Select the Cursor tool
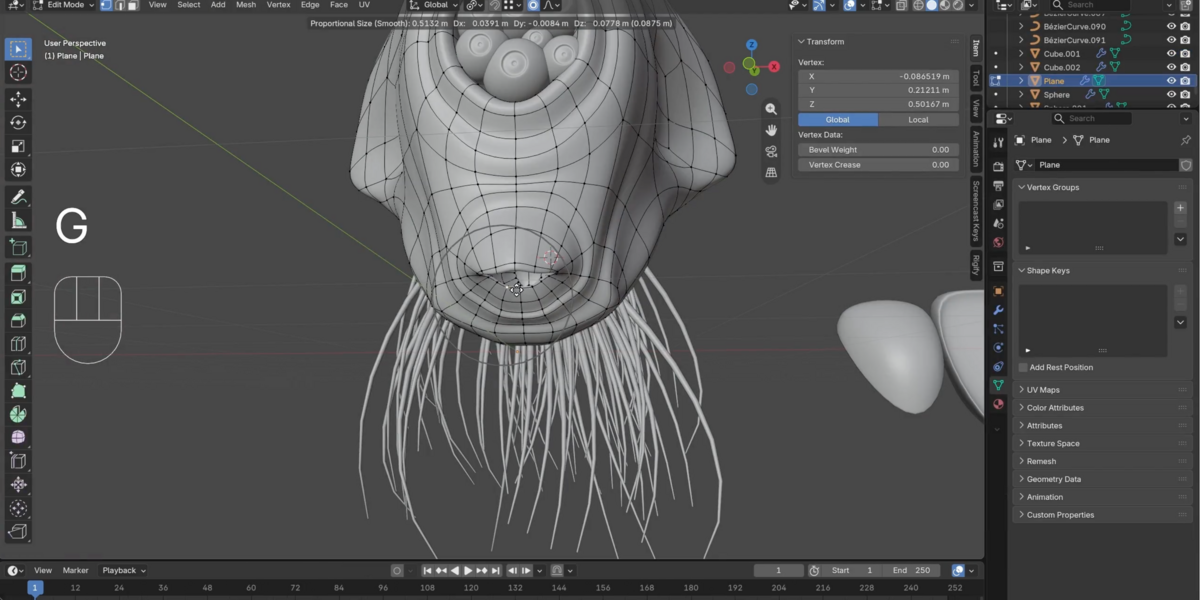 18,73
